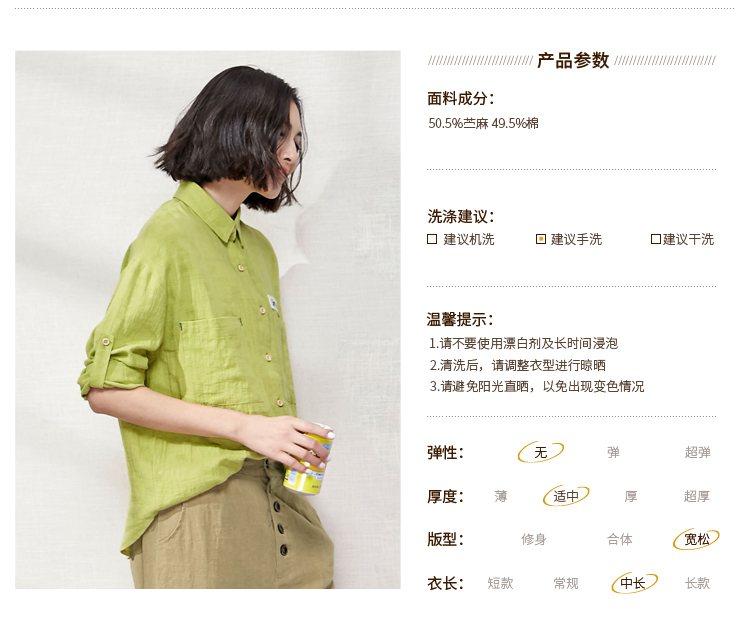
Task: Toggle the 建议手洗 checkbox
Action: tap(541, 239)
